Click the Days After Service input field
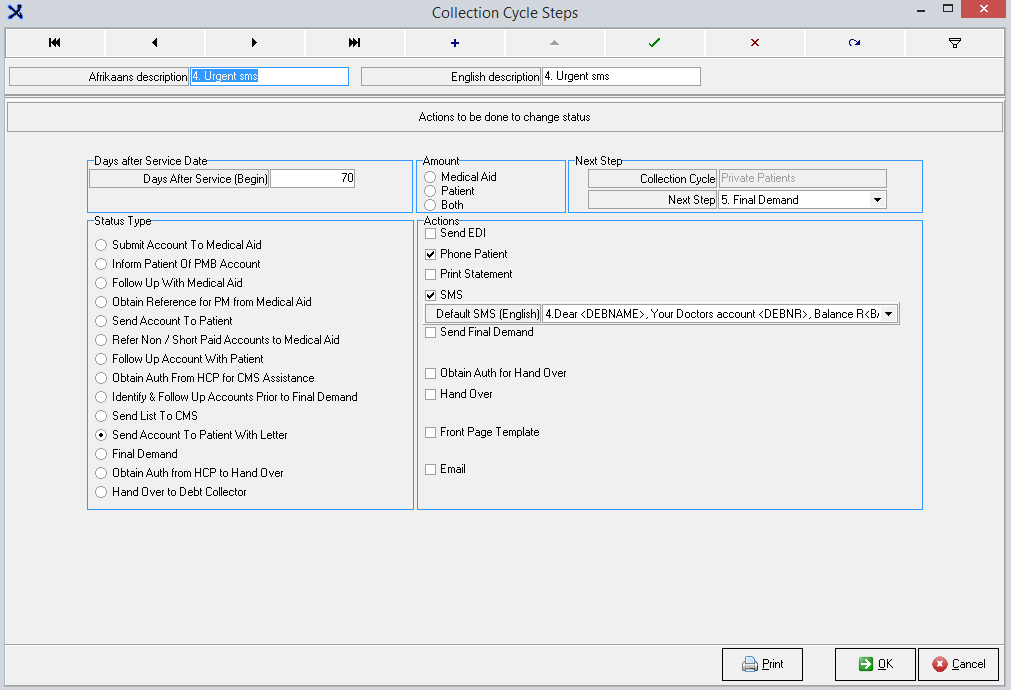The image size is (1011, 690). coord(312,179)
